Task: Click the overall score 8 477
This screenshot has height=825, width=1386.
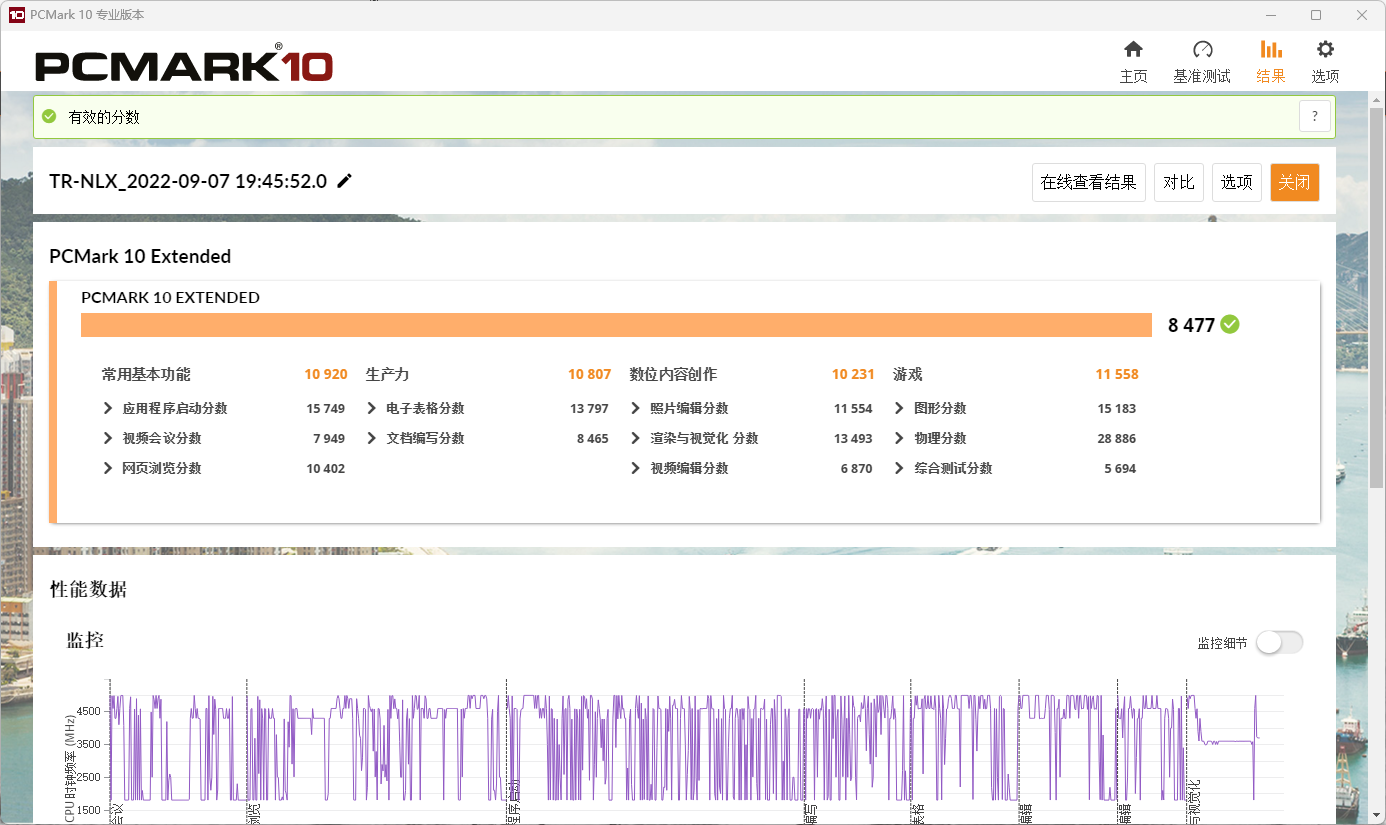Action: [x=1191, y=325]
